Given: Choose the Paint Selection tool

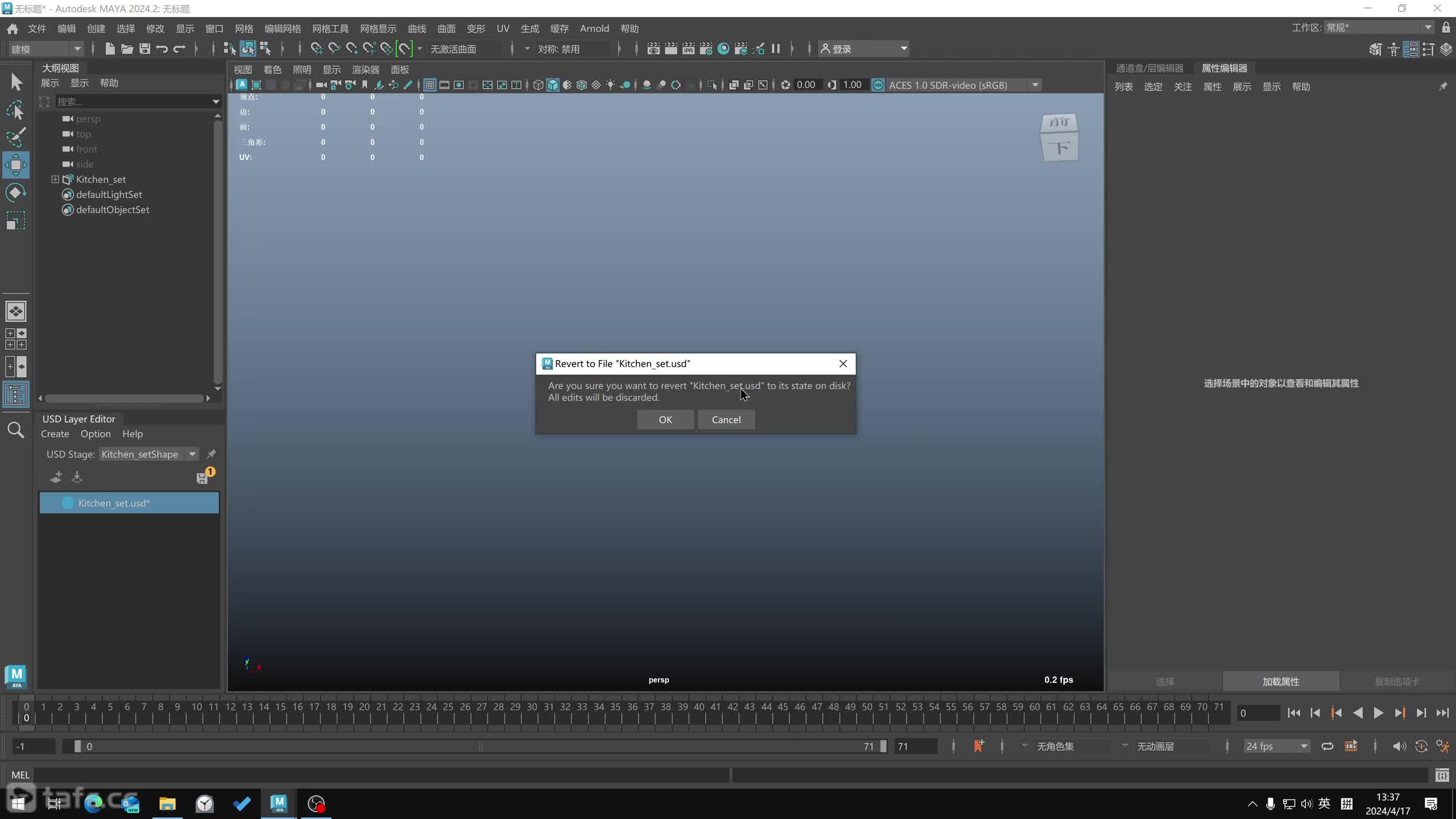Looking at the screenshot, I should coord(16,137).
